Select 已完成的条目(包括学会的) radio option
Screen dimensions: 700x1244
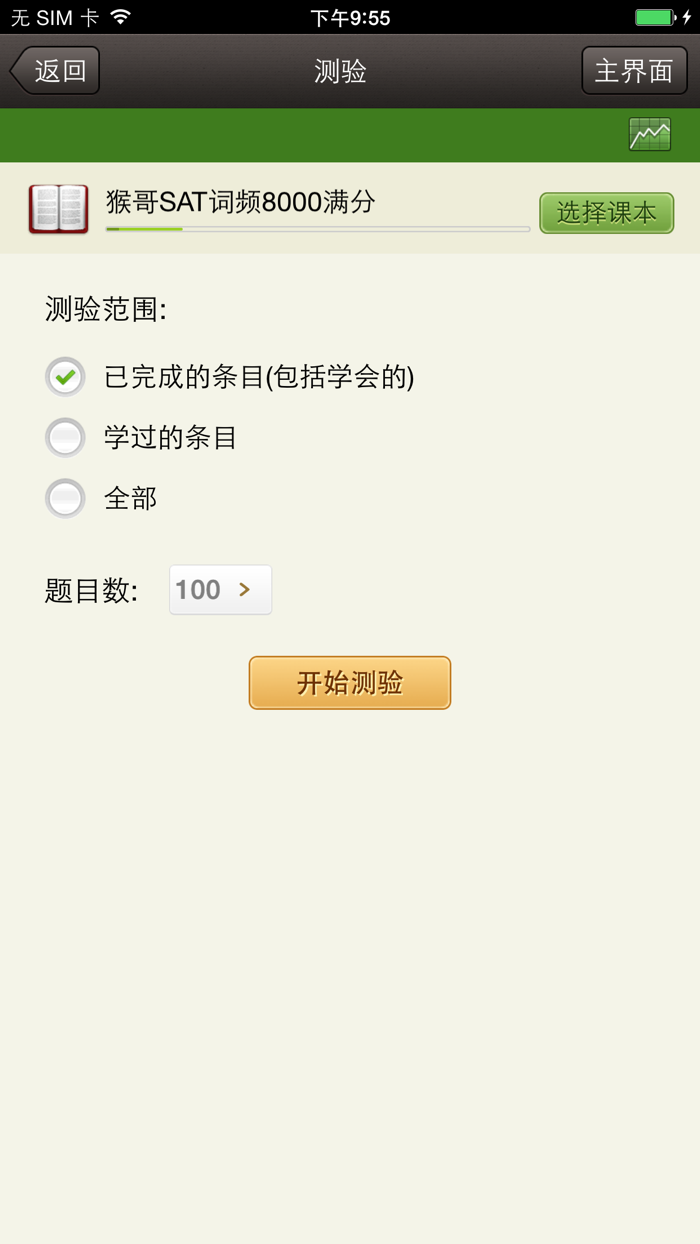pyautogui.click(x=64, y=377)
